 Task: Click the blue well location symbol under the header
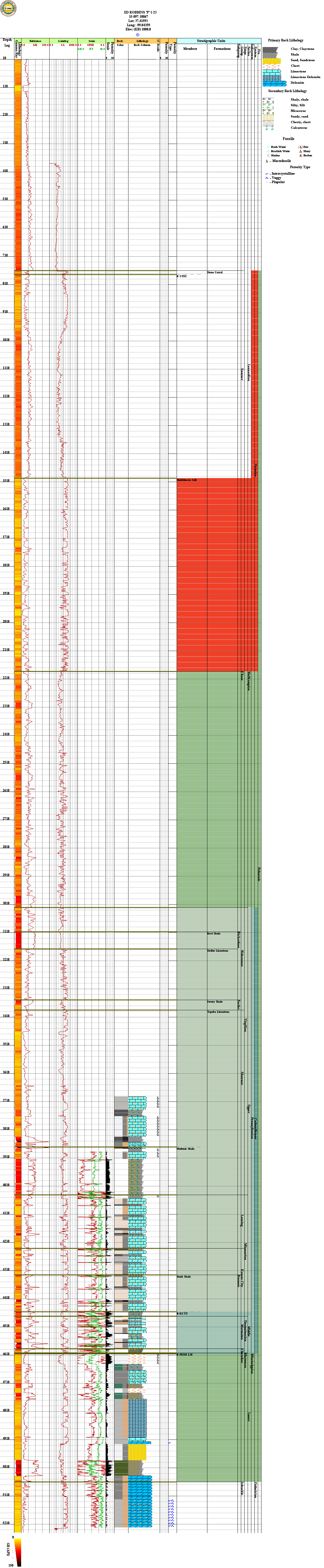pos(138,35)
